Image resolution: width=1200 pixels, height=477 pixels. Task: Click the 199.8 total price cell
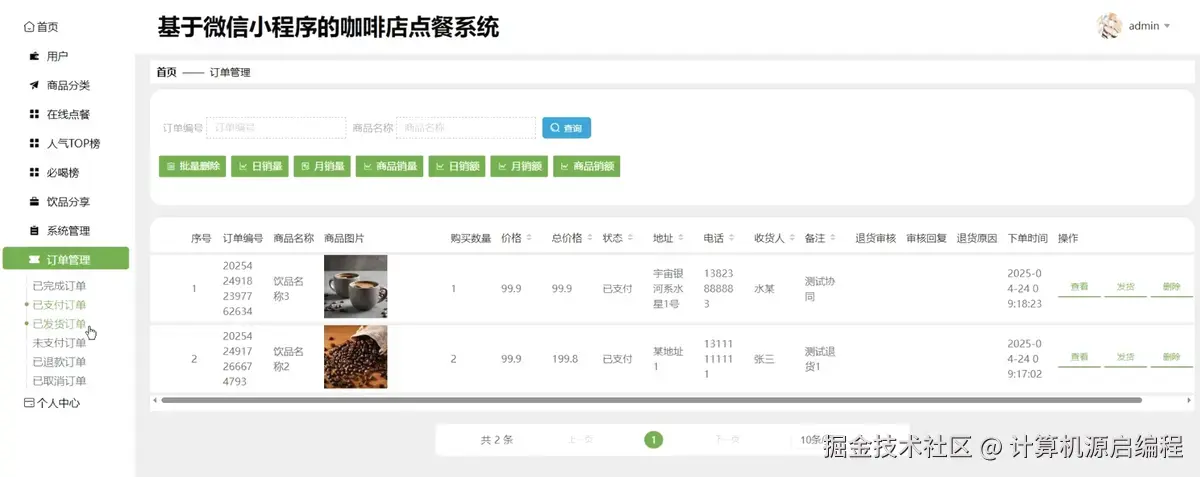coord(564,358)
